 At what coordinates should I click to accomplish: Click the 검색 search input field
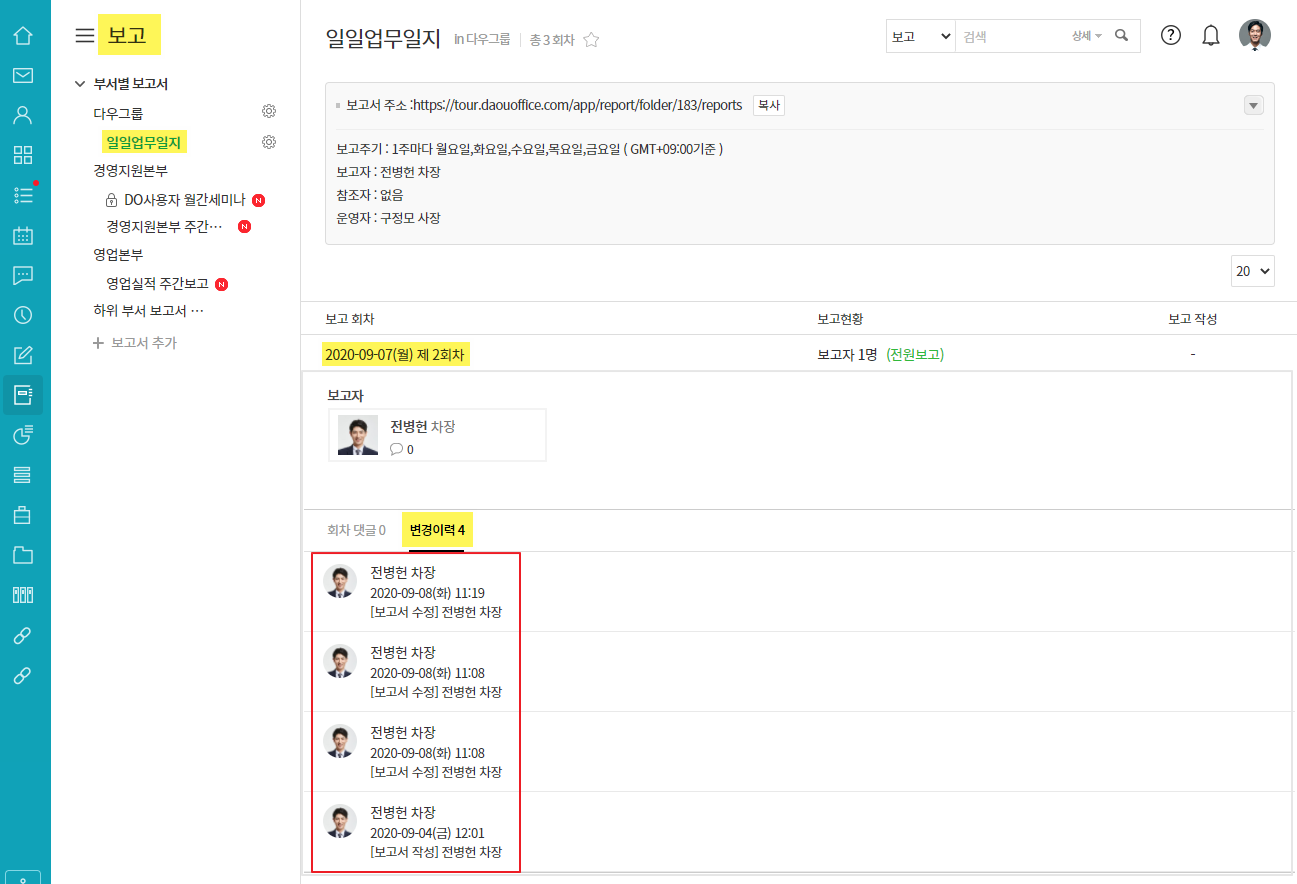pyautogui.click(x=1010, y=36)
